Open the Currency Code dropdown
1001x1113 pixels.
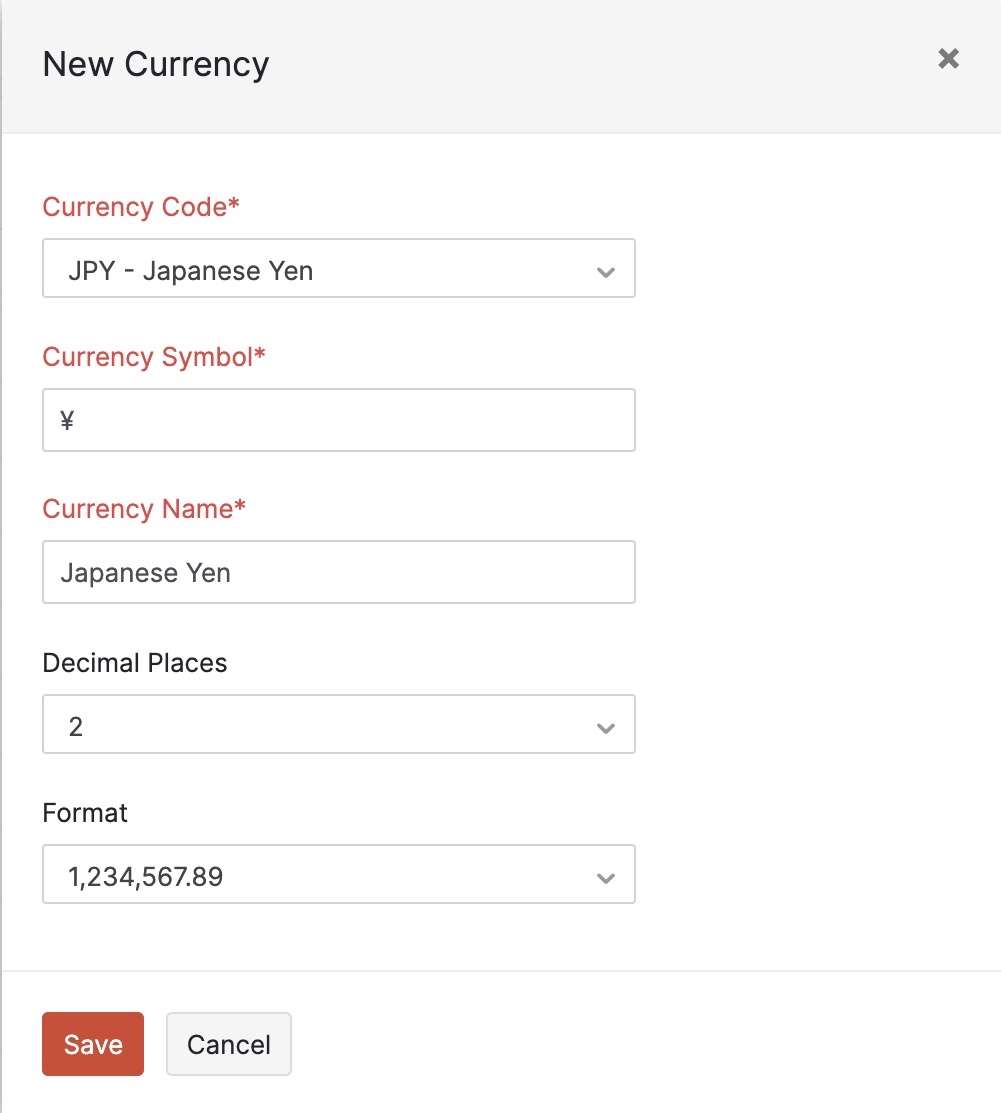pyautogui.click(x=338, y=269)
